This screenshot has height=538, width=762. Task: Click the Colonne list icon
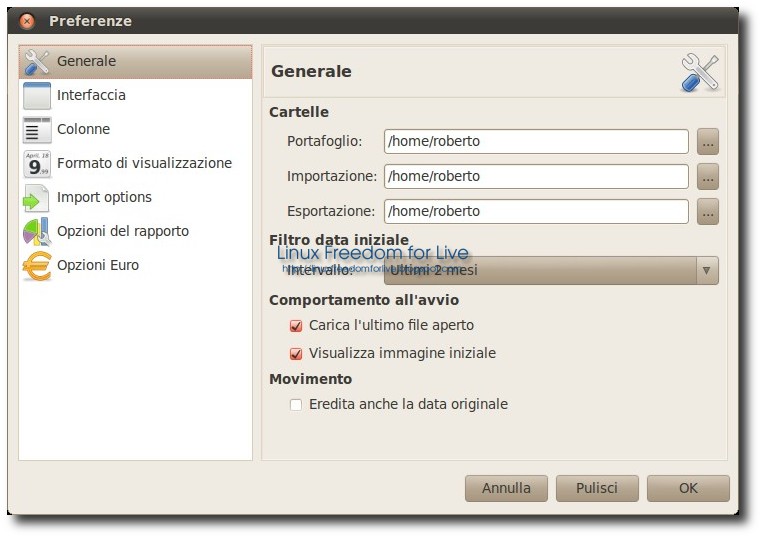click(36, 130)
